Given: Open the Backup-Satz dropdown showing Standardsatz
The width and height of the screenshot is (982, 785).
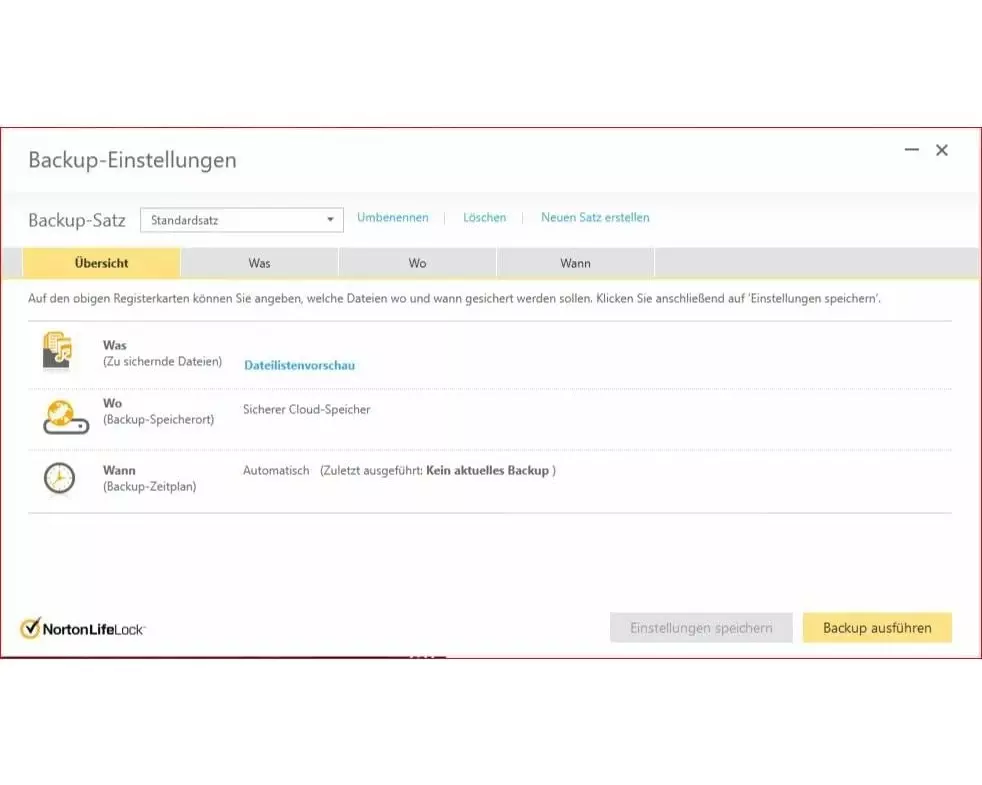Looking at the screenshot, I should coord(242,220).
